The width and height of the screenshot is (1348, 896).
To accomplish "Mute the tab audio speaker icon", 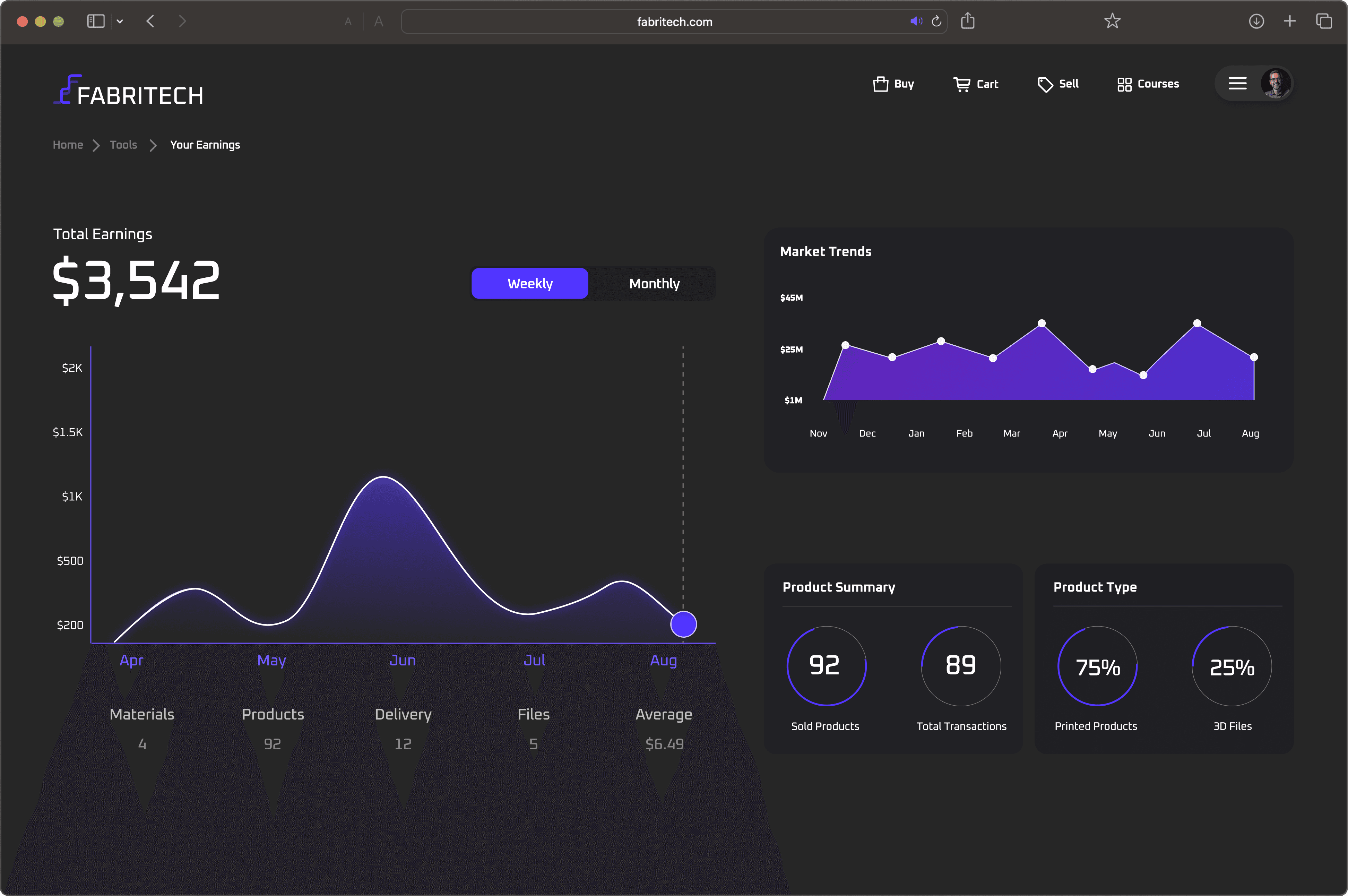I will pos(916,22).
